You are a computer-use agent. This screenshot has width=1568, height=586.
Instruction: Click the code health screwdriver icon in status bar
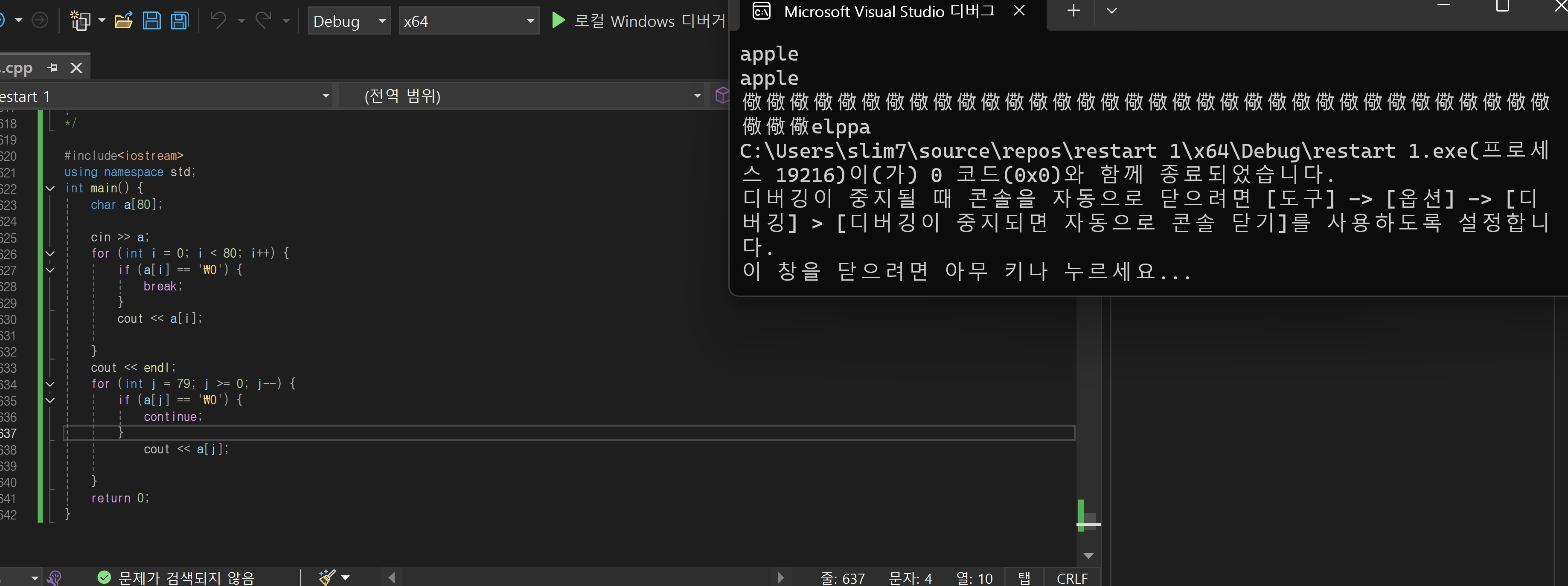(x=54, y=577)
